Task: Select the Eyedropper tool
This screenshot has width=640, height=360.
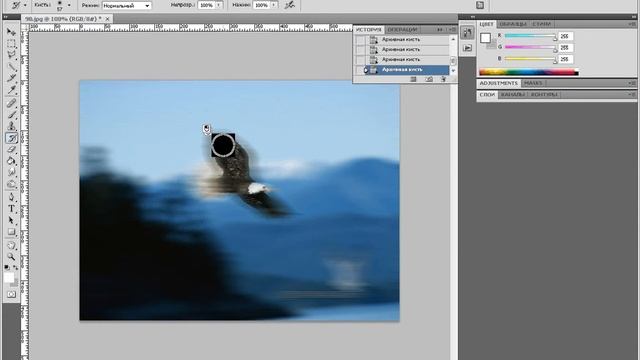Action: tap(11, 90)
